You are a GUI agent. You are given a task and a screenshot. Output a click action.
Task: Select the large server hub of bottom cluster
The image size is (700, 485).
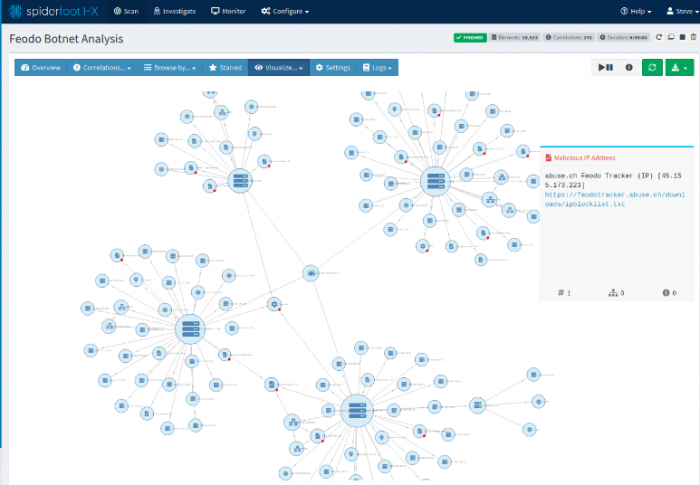[x=357, y=411]
